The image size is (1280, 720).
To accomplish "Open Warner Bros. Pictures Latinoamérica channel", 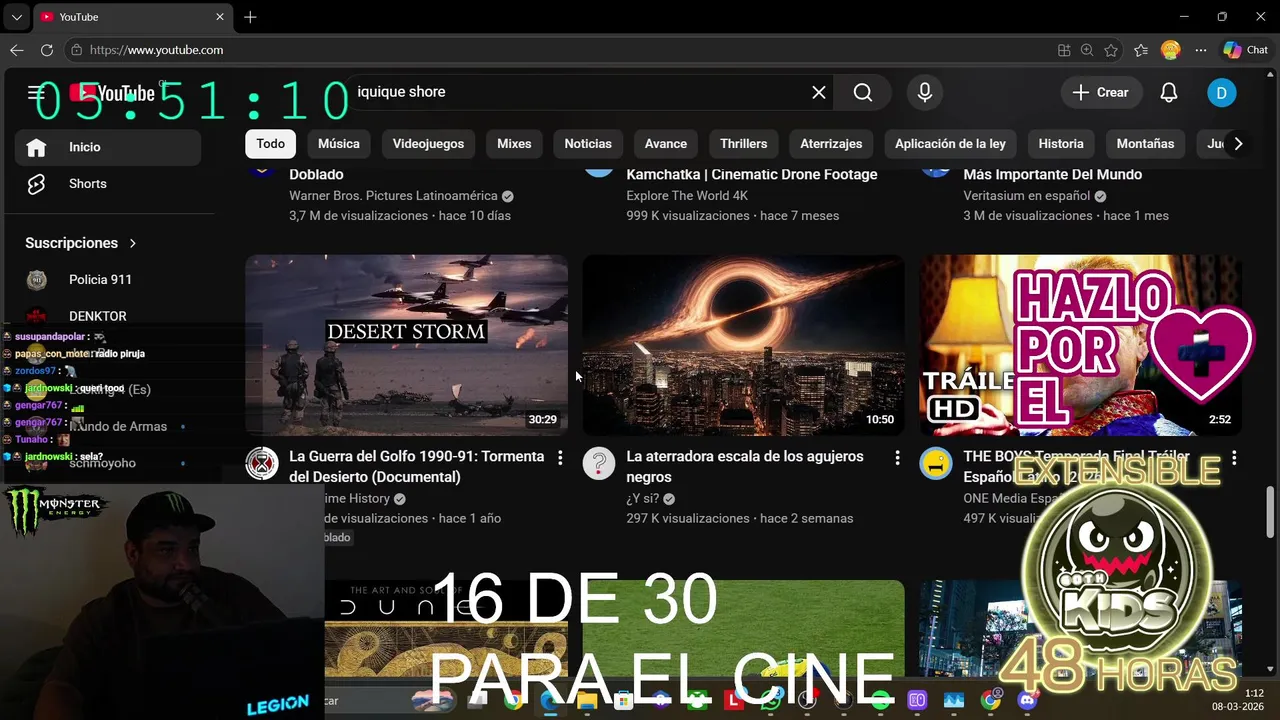I will [393, 196].
